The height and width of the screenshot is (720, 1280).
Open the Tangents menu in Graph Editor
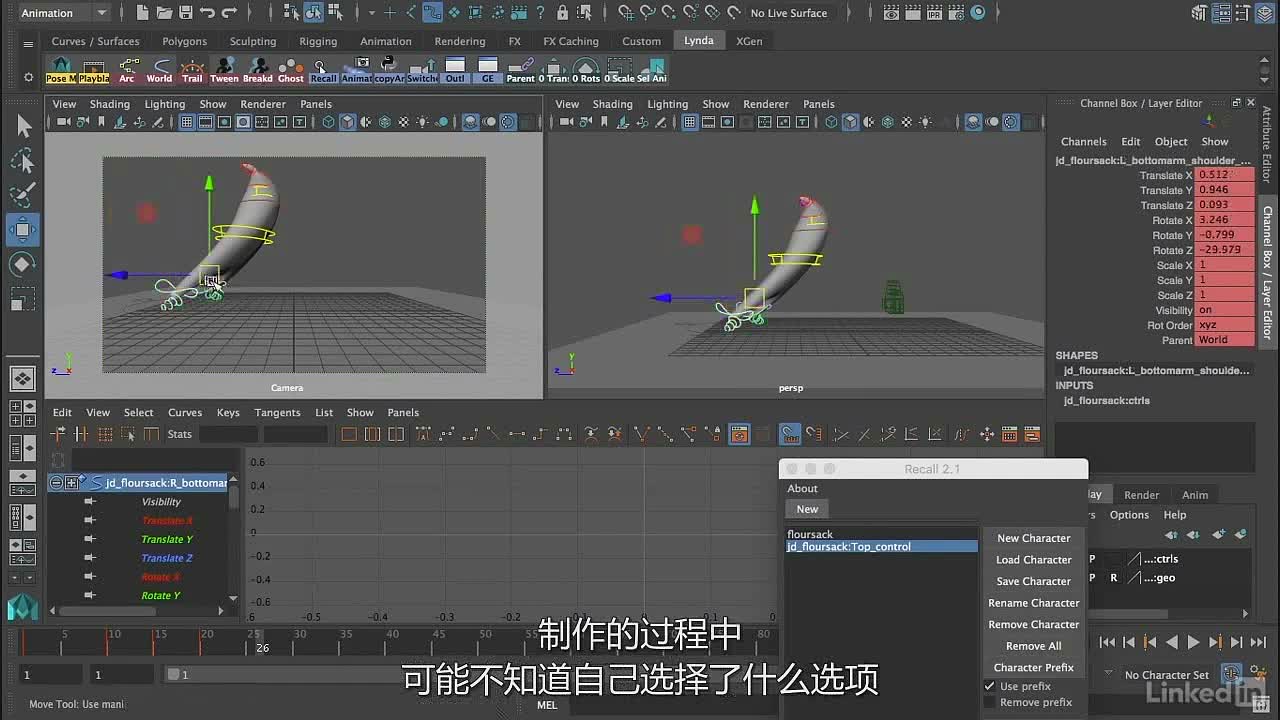click(277, 412)
